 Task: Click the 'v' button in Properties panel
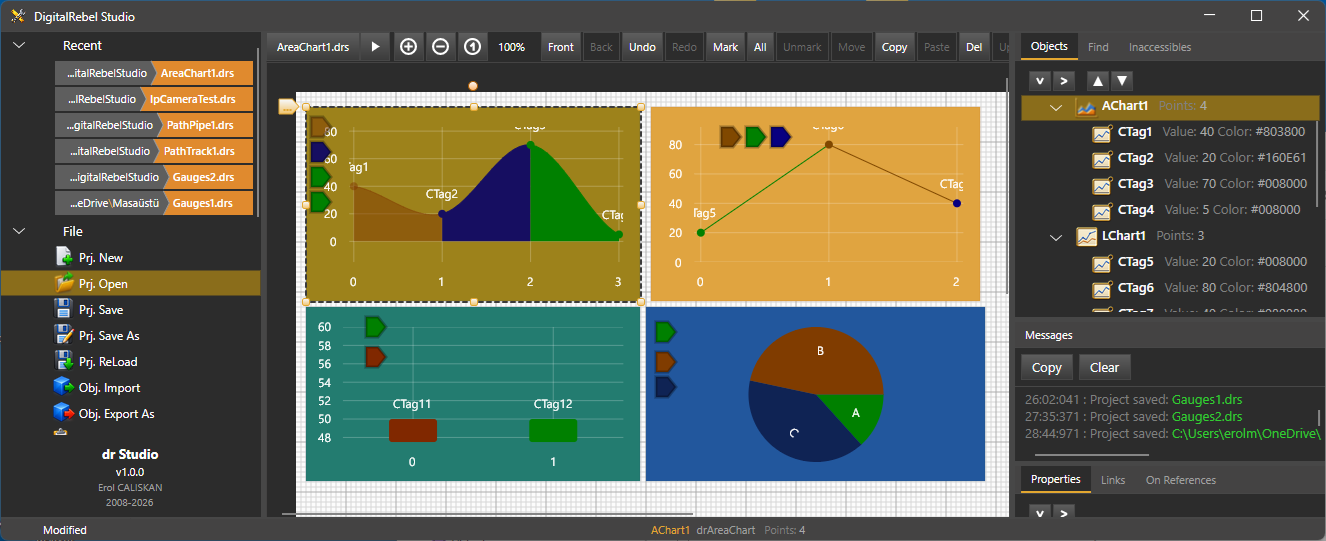(x=1040, y=513)
